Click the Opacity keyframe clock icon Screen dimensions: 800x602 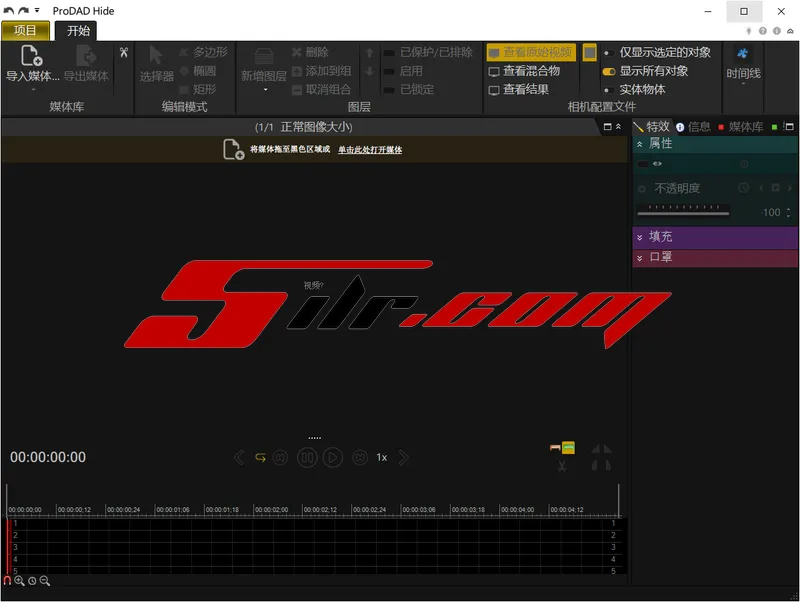(744, 188)
